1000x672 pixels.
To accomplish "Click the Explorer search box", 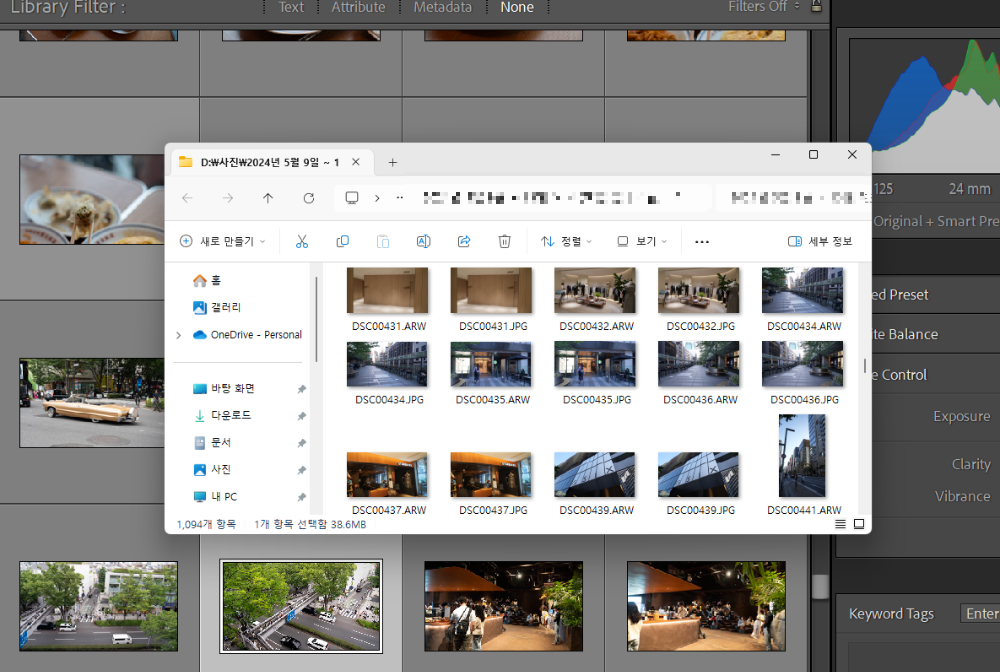I will pos(794,198).
